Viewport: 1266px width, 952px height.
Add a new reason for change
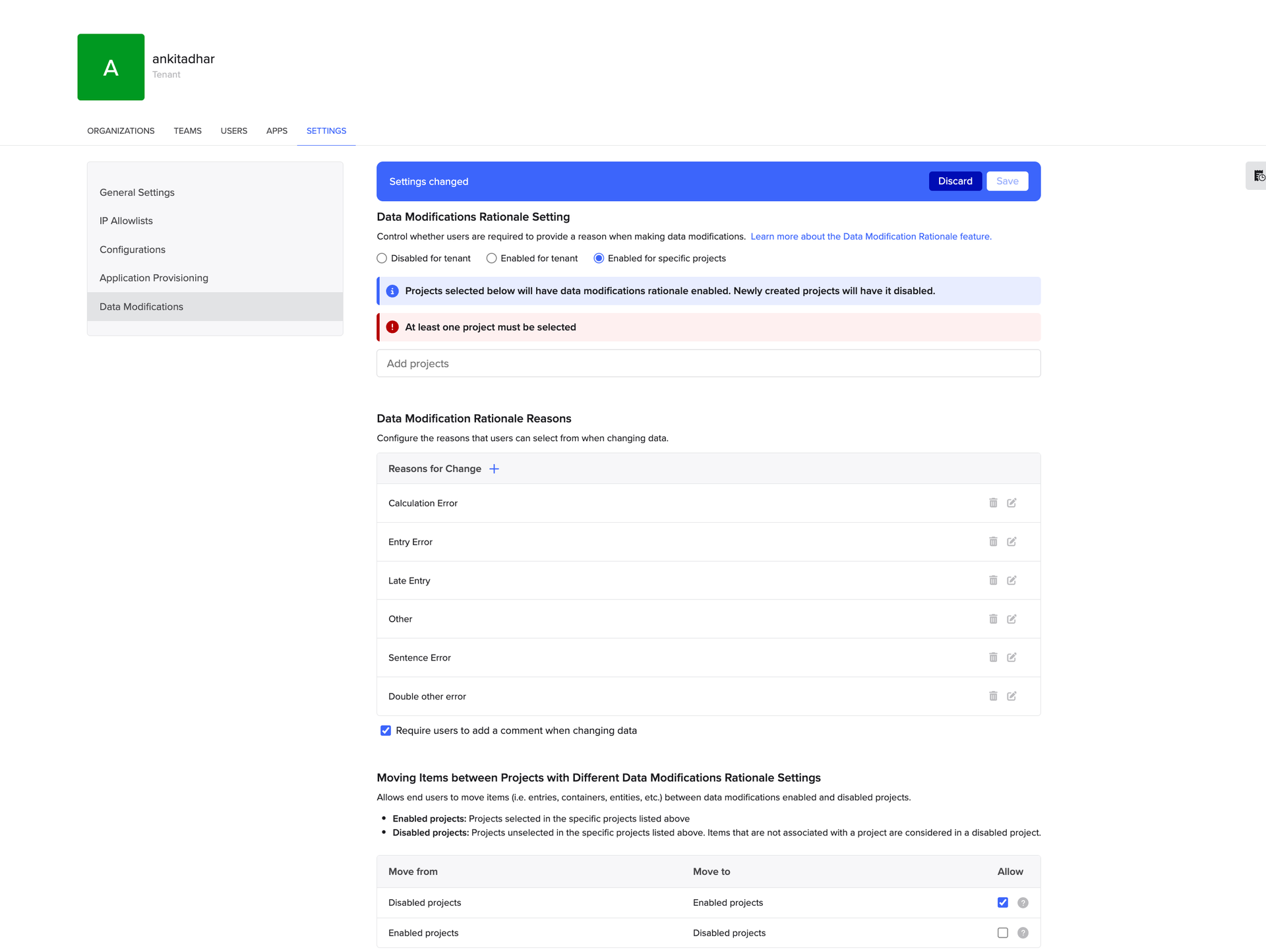pos(494,469)
